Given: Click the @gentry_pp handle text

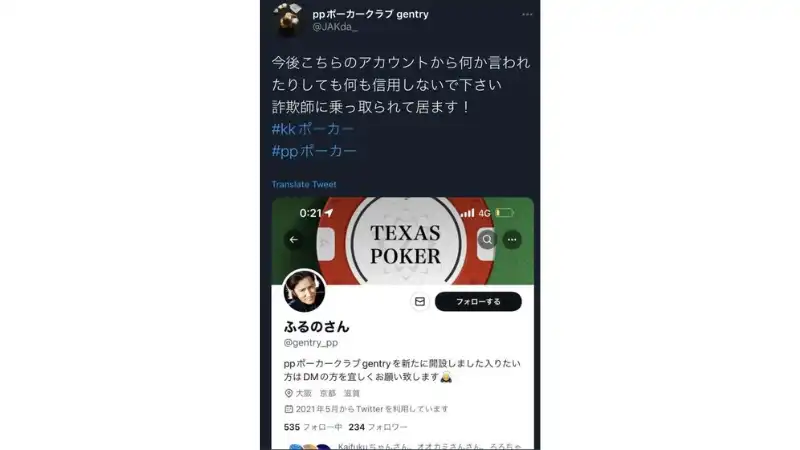Looking at the screenshot, I should pos(311,342).
